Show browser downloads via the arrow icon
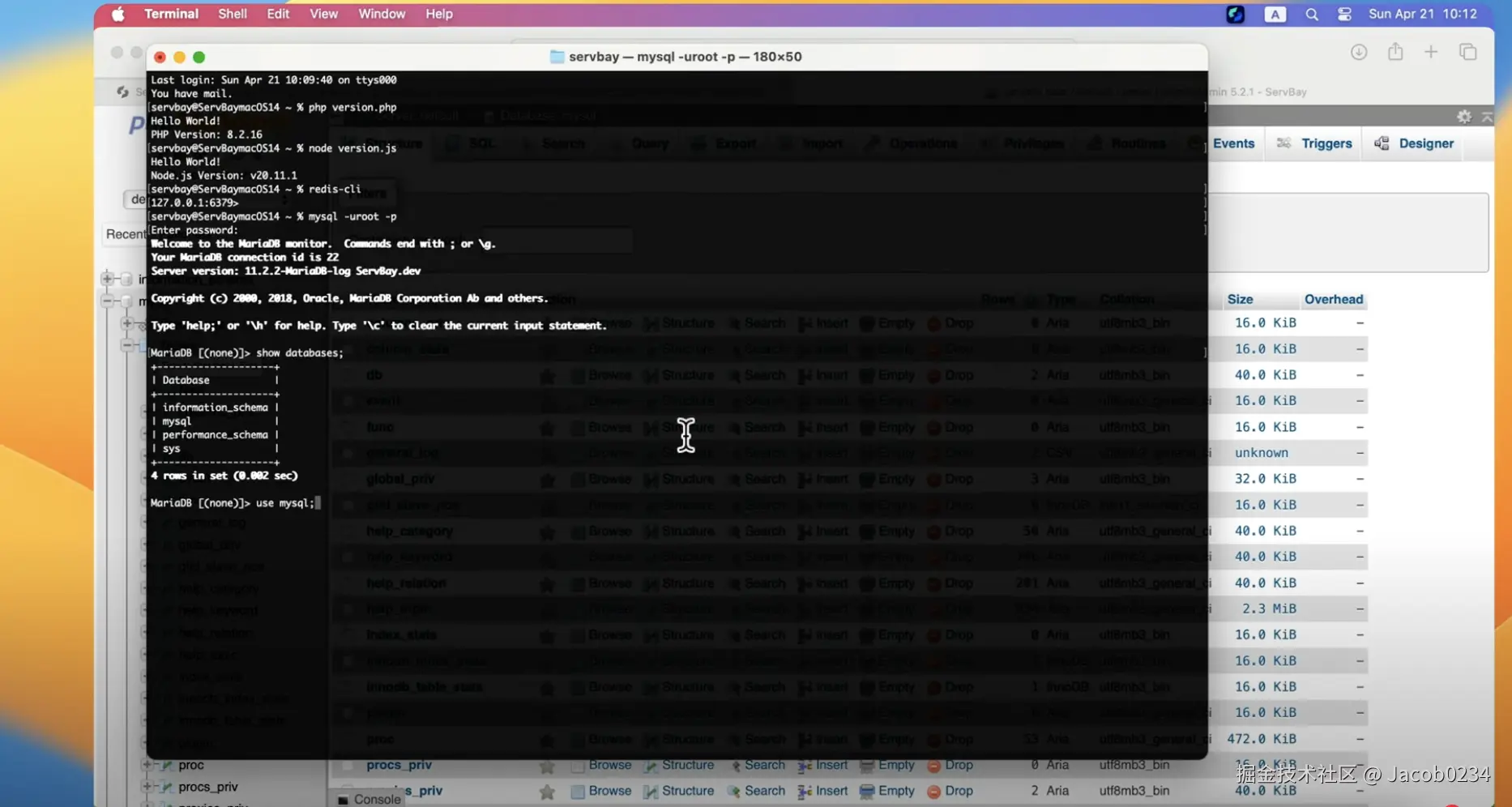 pyautogui.click(x=1359, y=52)
